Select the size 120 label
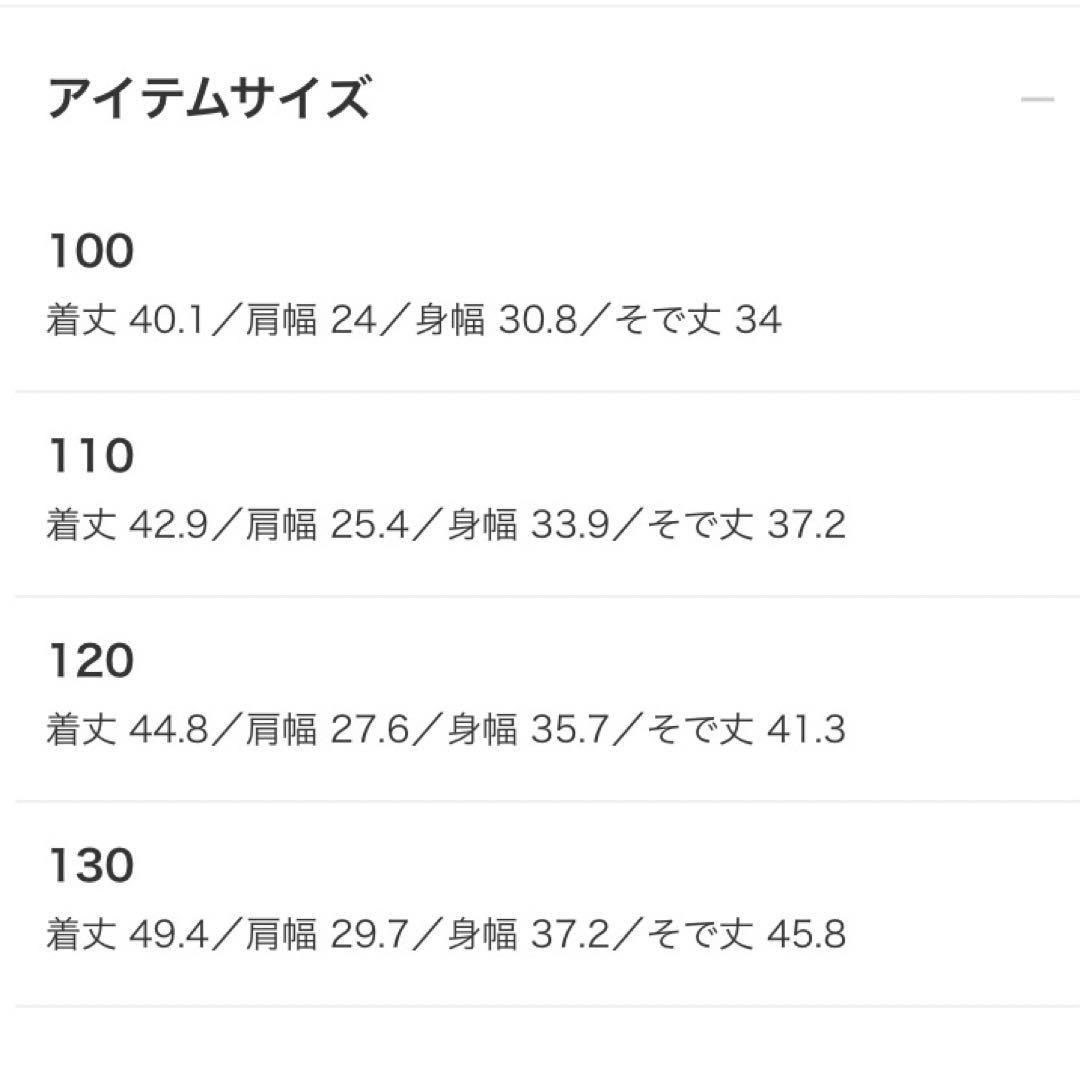 (90, 661)
